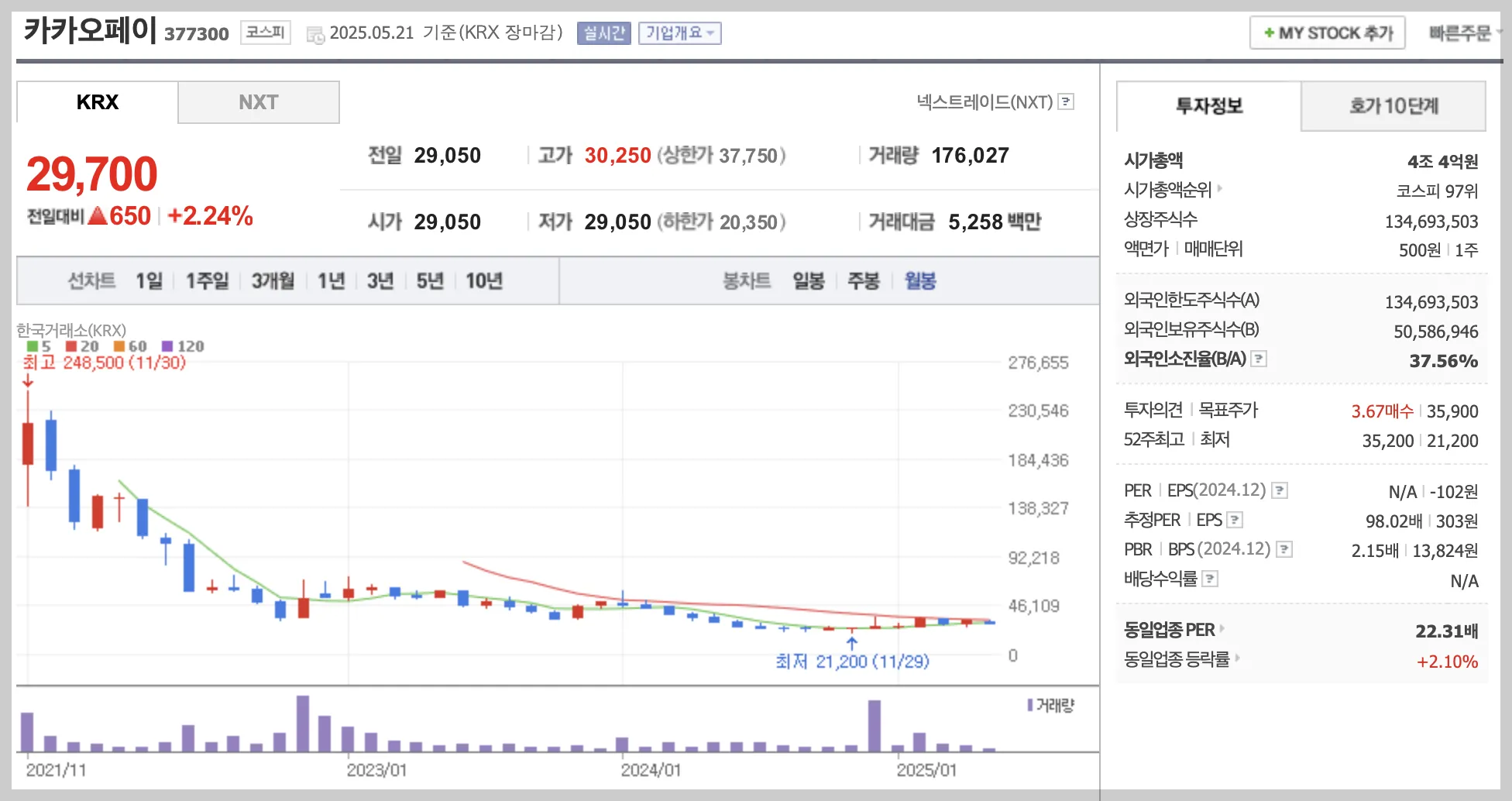Open help icon next to EPS(2024.12)
This screenshot has width=1512, height=801.
coord(1280,490)
